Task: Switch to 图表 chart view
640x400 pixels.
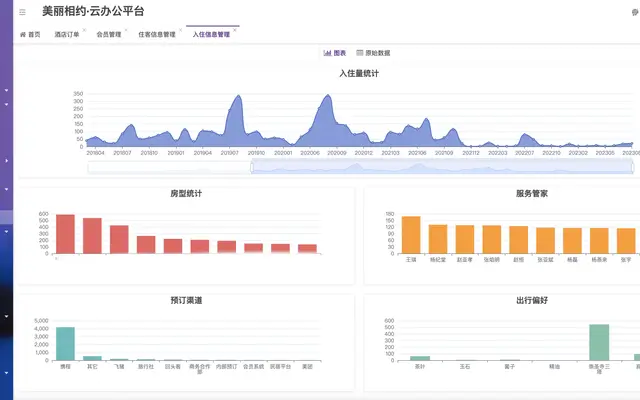Action: (x=335, y=53)
